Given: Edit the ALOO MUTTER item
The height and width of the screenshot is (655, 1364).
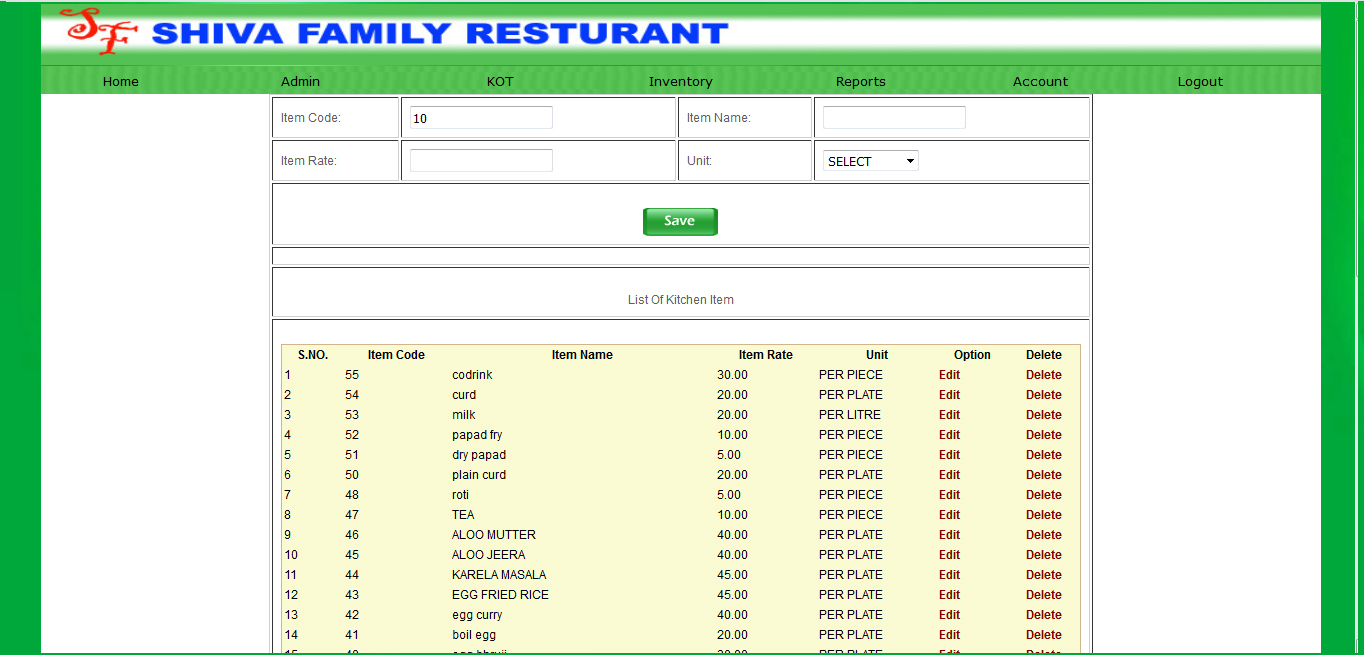Looking at the screenshot, I should [x=949, y=535].
